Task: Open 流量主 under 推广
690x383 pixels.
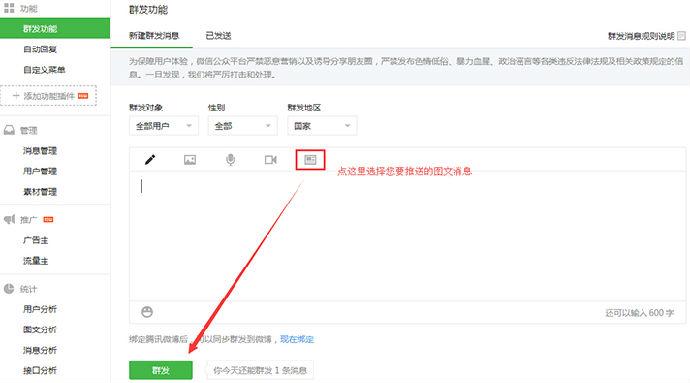Action: 35,261
